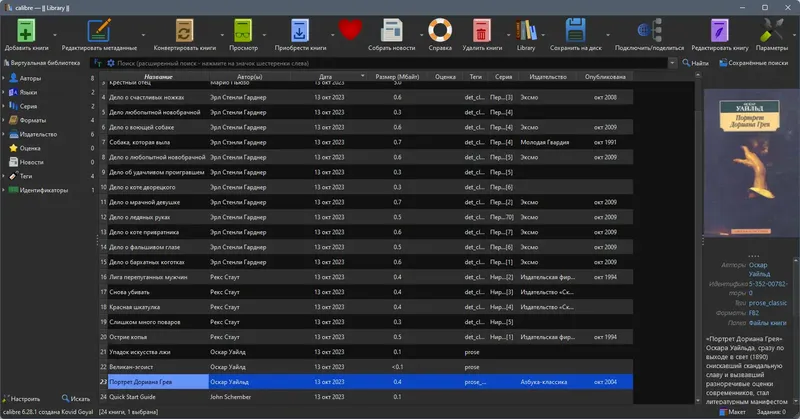The height and width of the screenshot is (419, 800).
Task: Select row Дело о коте дворецкого
Action: click(366, 187)
